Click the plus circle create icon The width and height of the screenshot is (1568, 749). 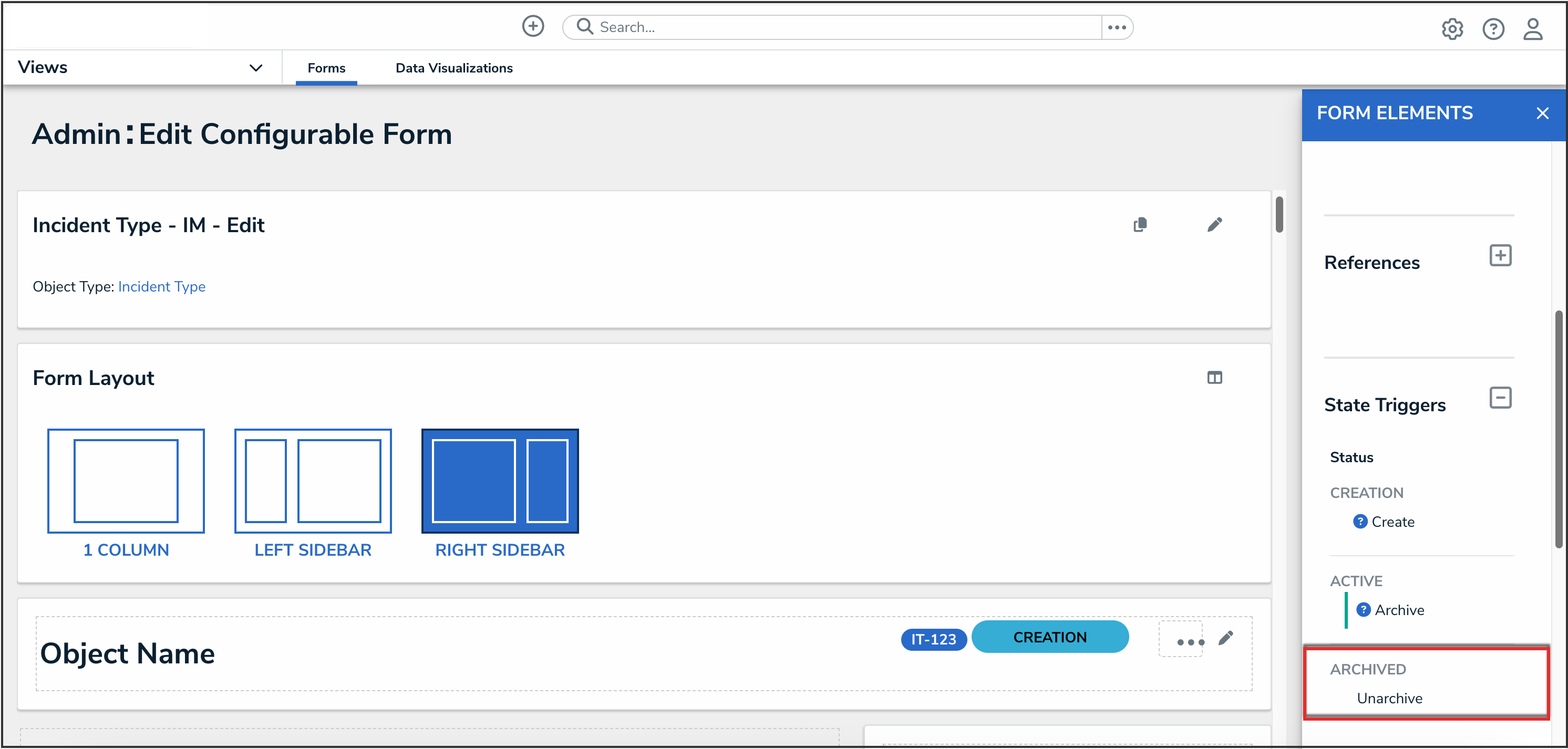(533, 27)
